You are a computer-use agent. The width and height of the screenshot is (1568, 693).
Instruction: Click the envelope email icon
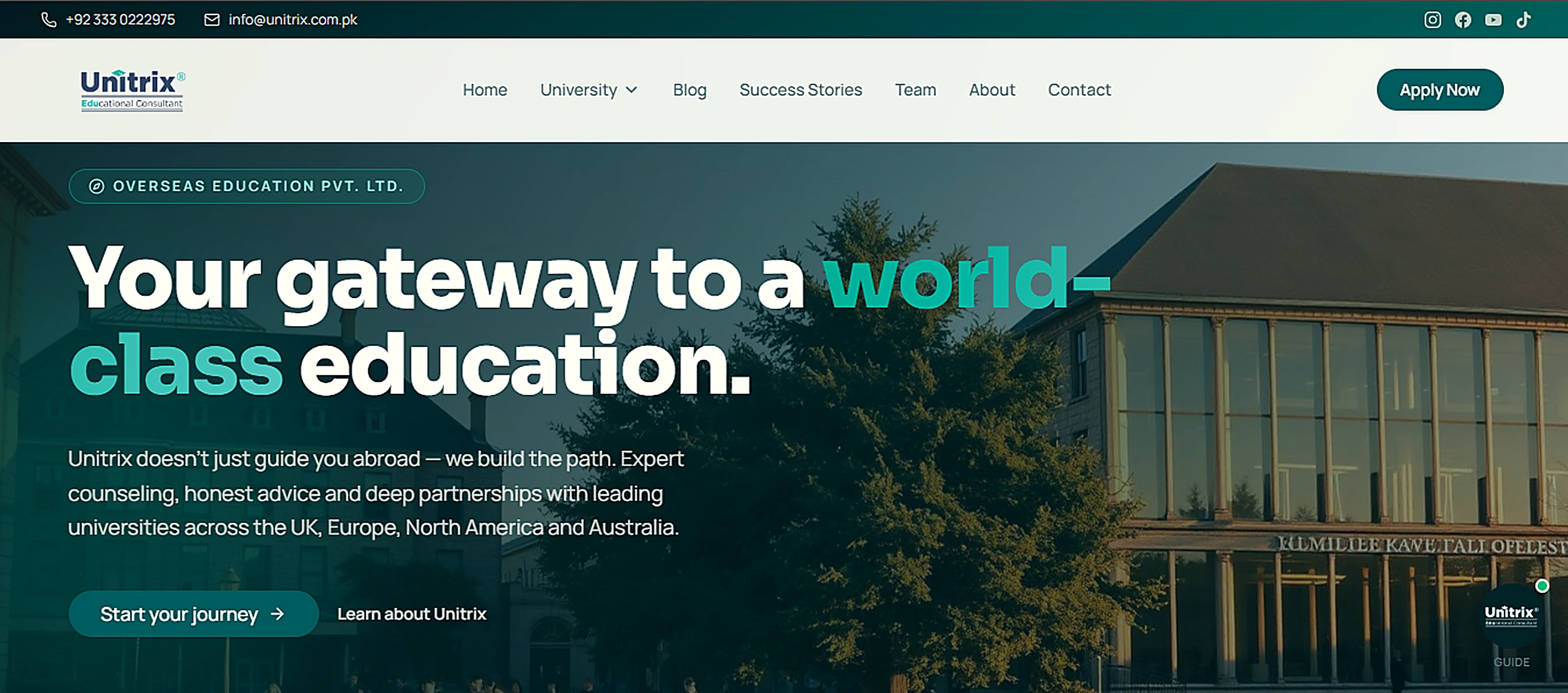click(212, 20)
